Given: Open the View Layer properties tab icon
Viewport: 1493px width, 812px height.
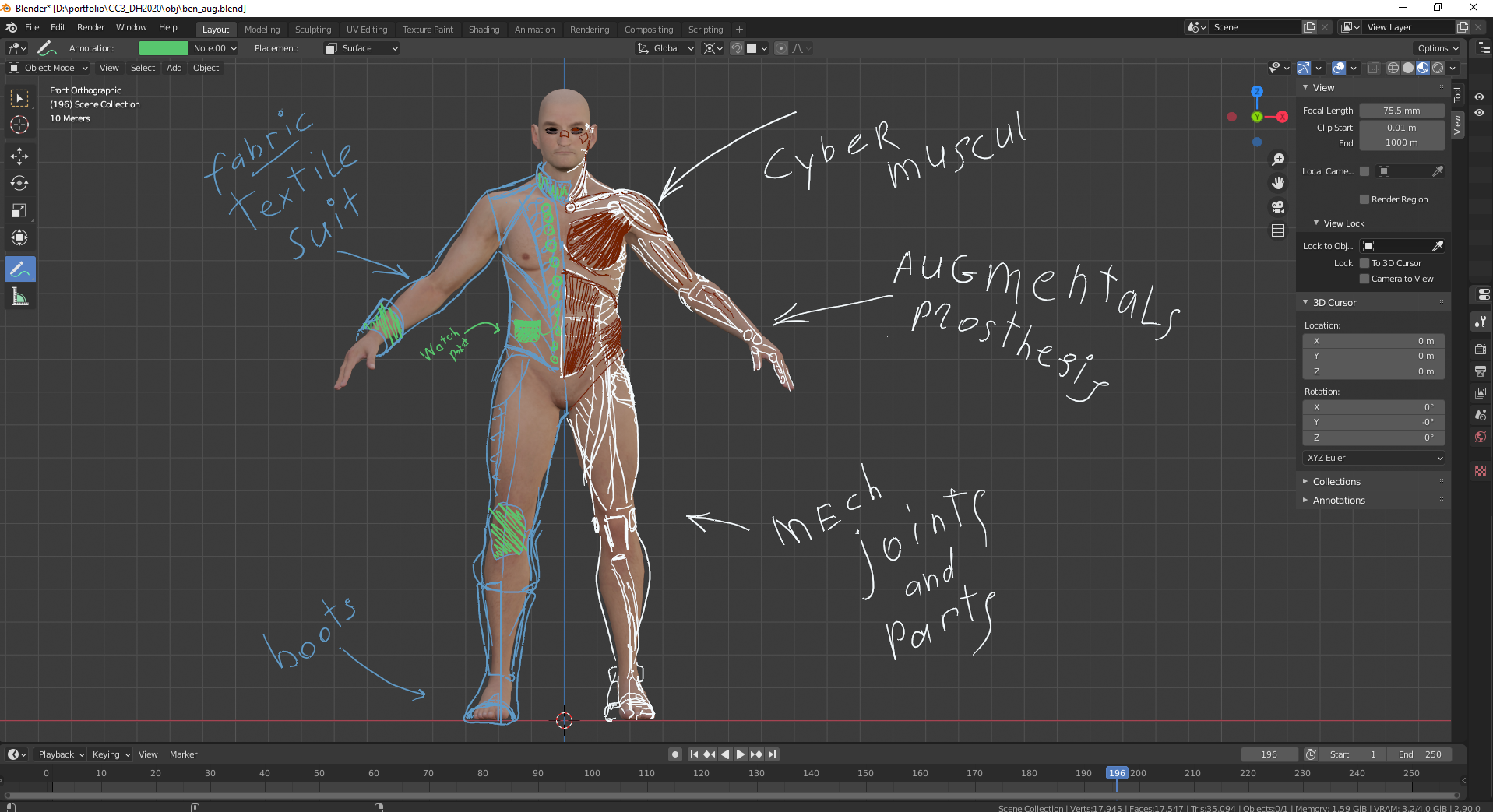Looking at the screenshot, I should [x=1481, y=393].
